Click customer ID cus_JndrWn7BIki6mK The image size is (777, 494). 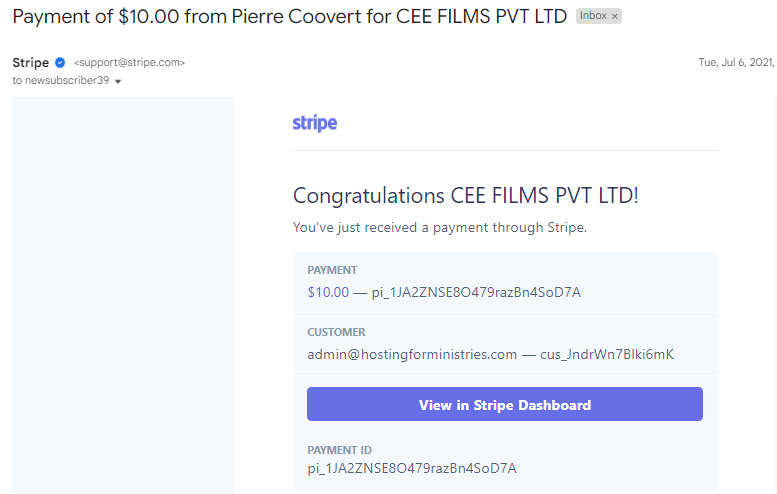607,354
